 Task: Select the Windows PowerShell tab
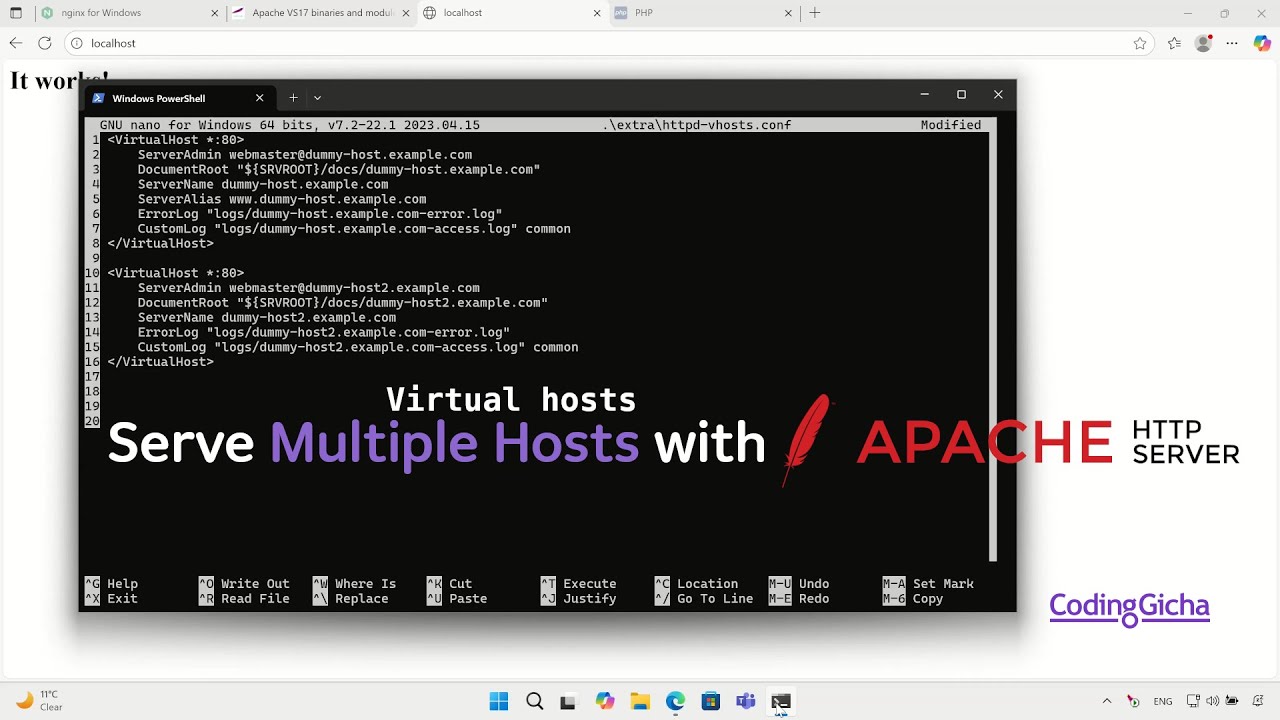178,98
